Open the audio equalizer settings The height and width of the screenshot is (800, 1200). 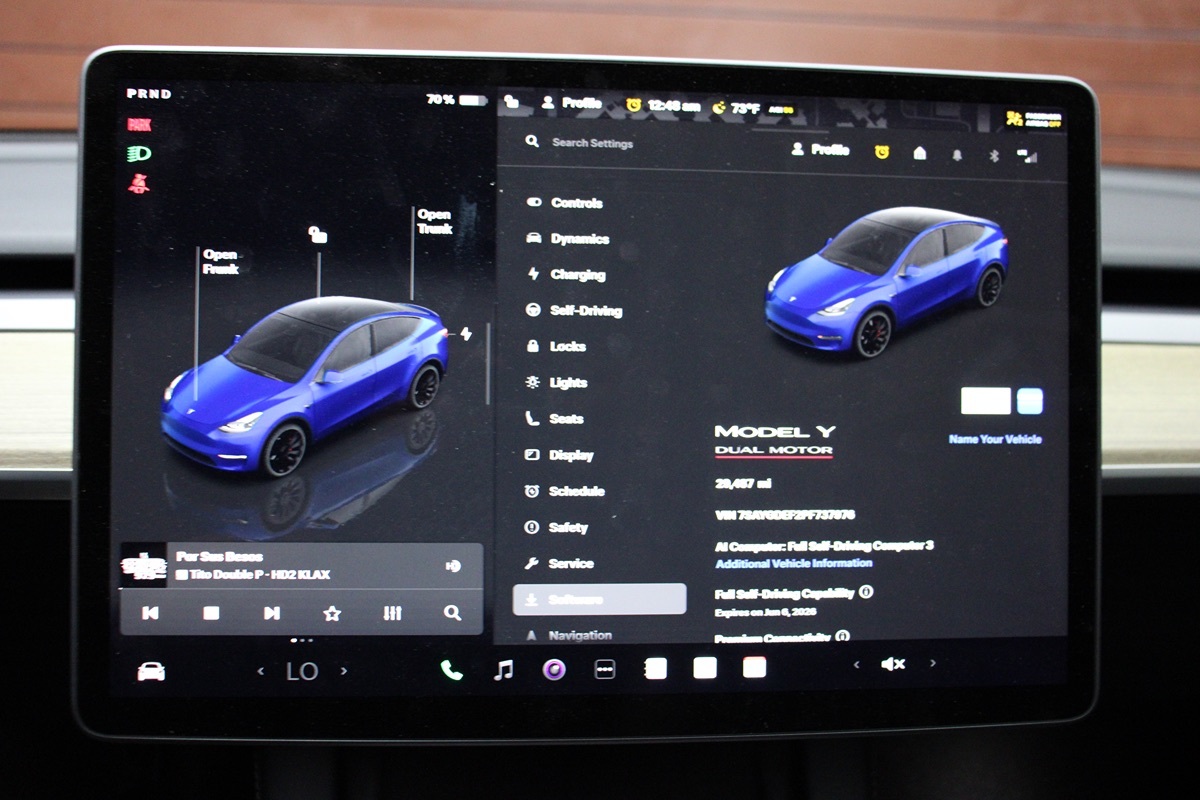click(392, 613)
